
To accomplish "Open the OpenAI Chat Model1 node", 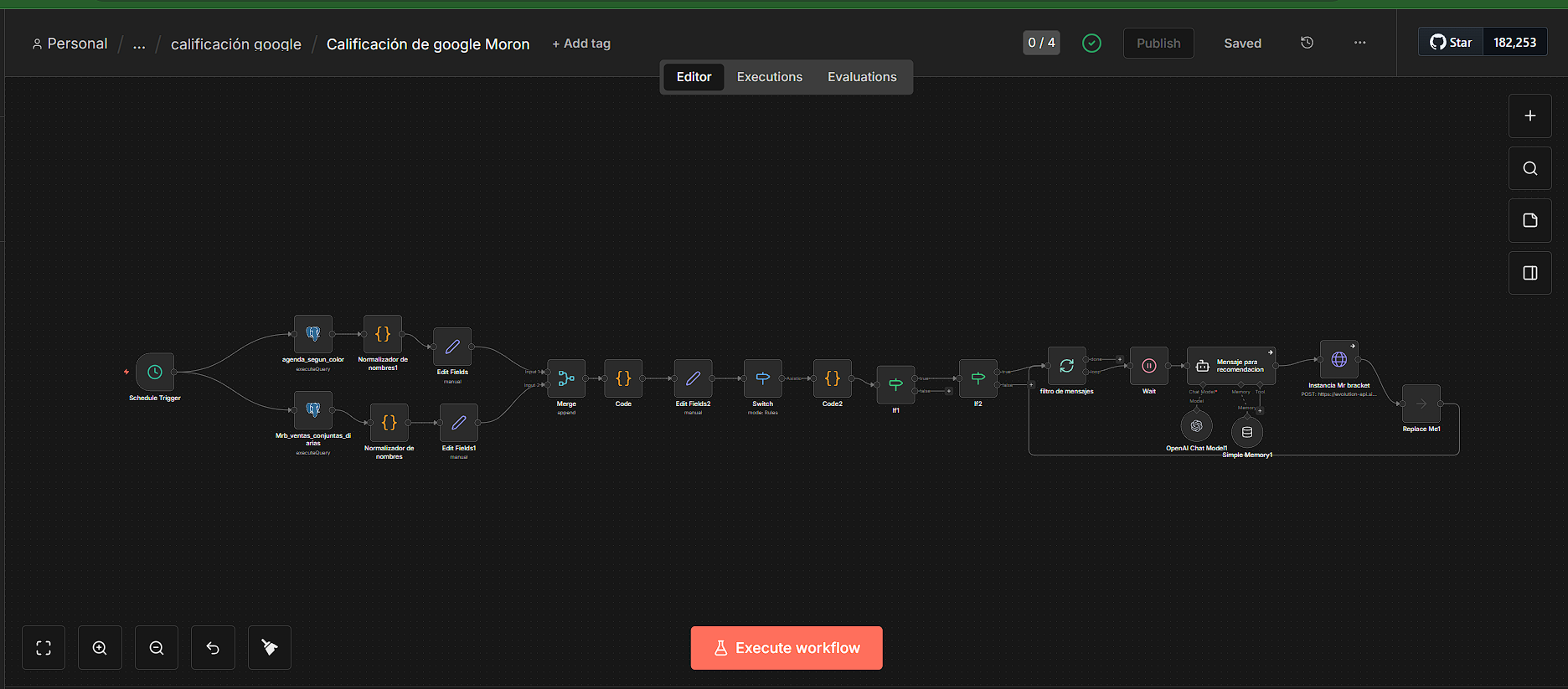I will 1196,426.
